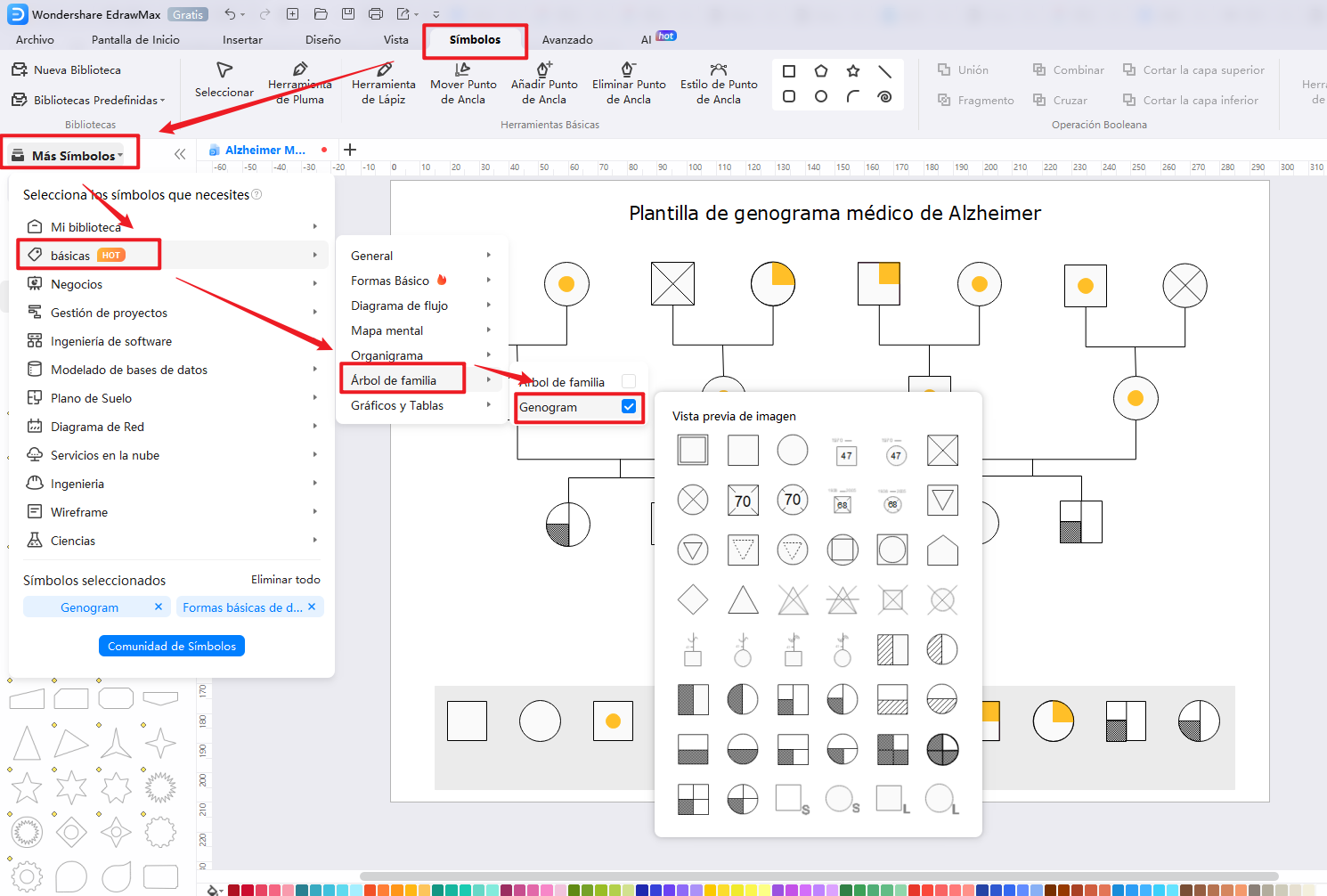Screen dimensions: 1327x896
Task: Choose the Añadir Punto de Ancla tool
Action: tap(544, 83)
